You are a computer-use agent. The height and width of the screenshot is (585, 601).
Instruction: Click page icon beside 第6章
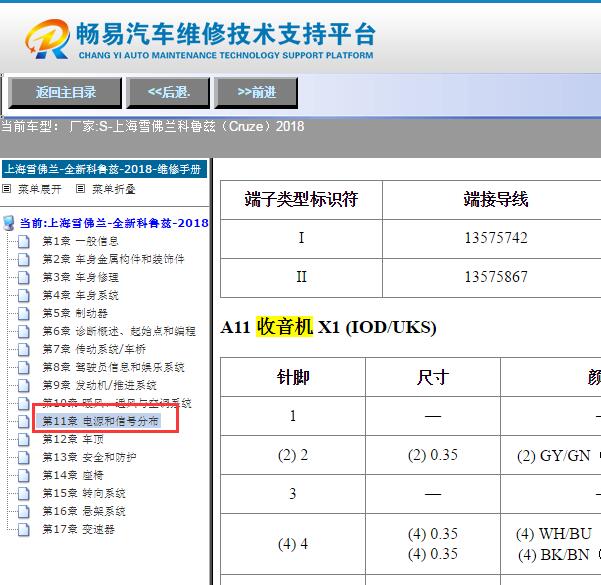pyautogui.click(x=24, y=332)
